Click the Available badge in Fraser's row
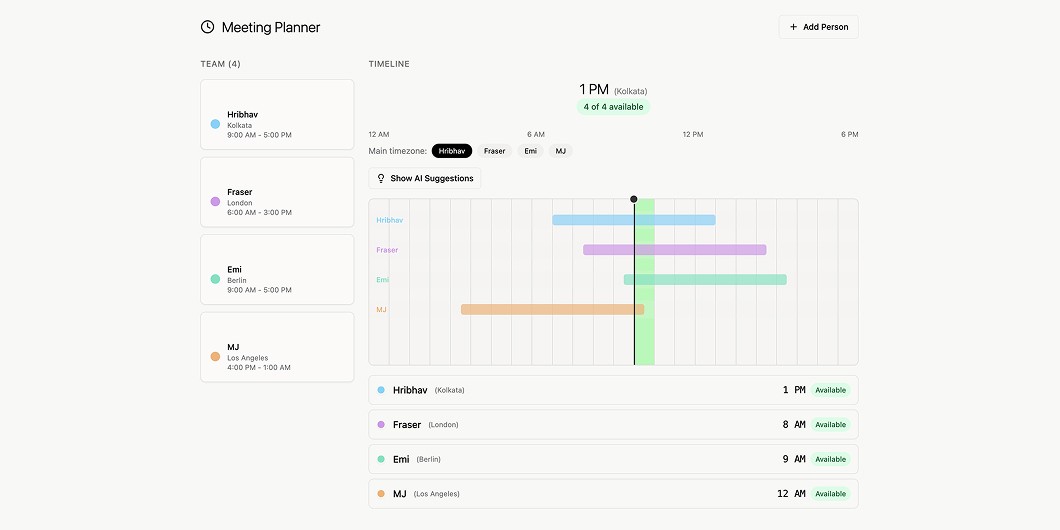Screen dimensions: 1060x530 tap(830, 425)
